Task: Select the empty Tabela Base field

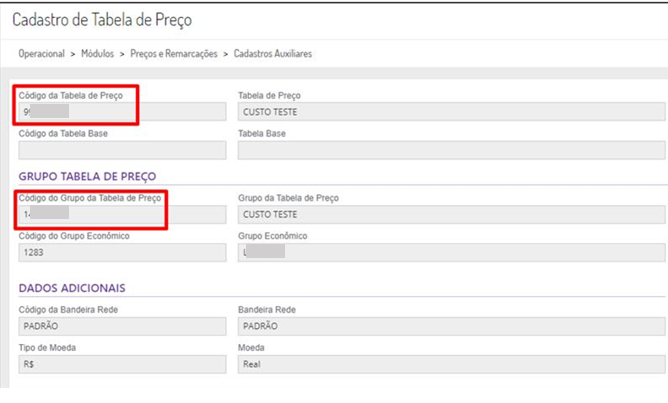Action: point(450,150)
